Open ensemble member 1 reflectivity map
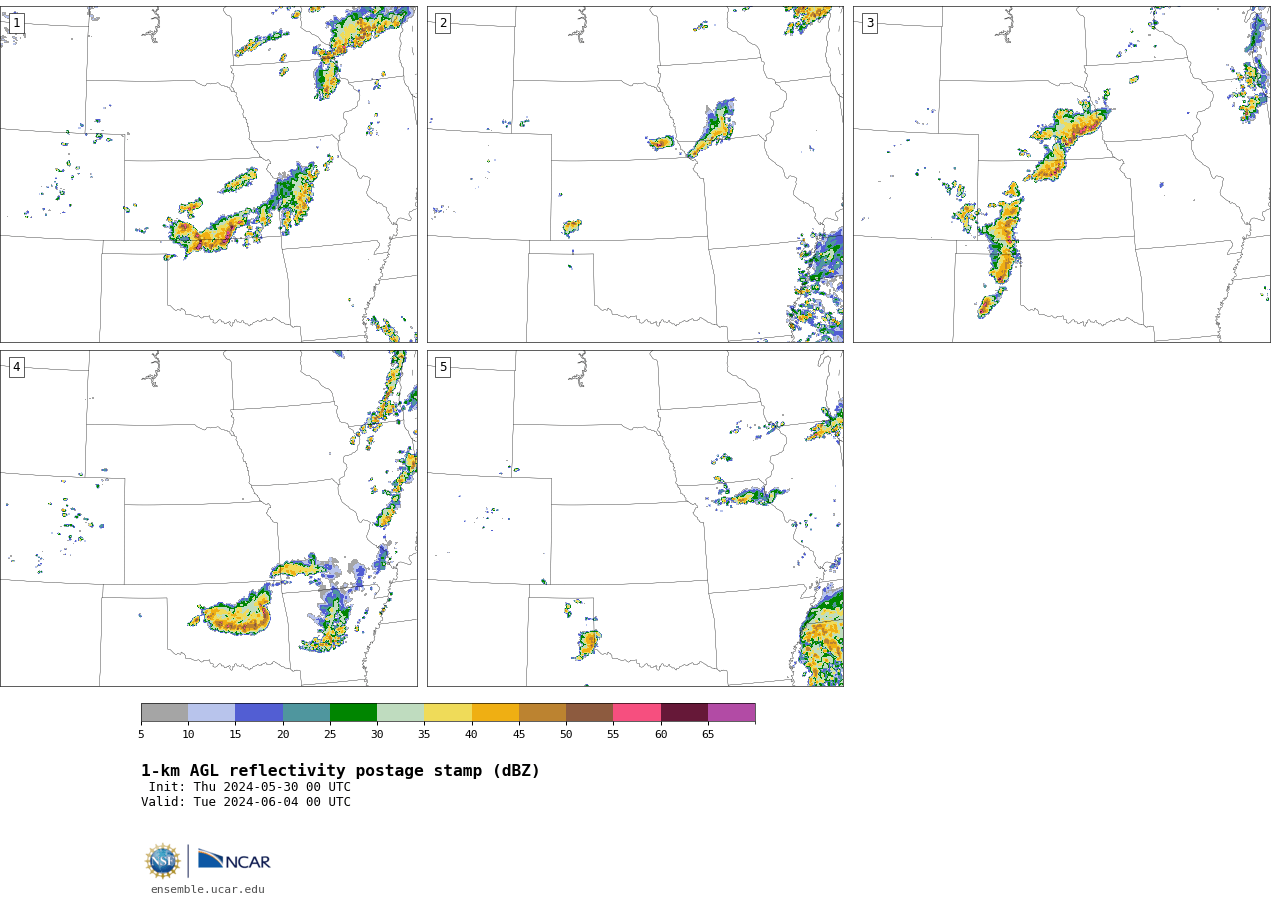 [x=209, y=174]
